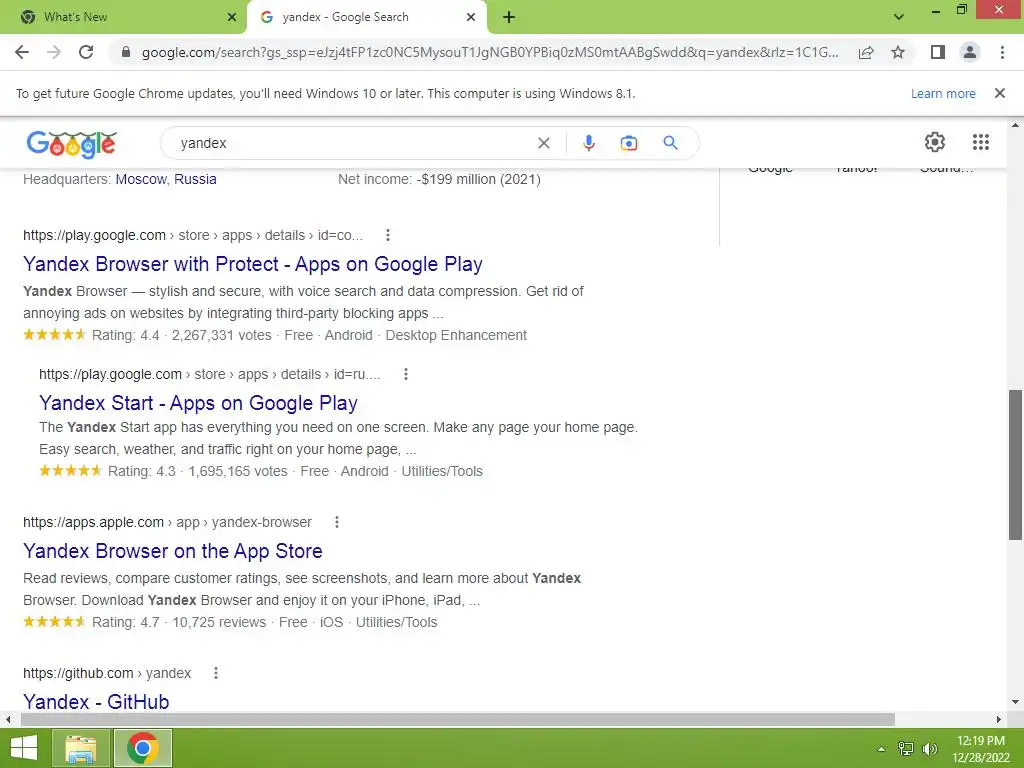1024x768 pixels.
Task: Click the yandex search input field
Action: [353, 143]
